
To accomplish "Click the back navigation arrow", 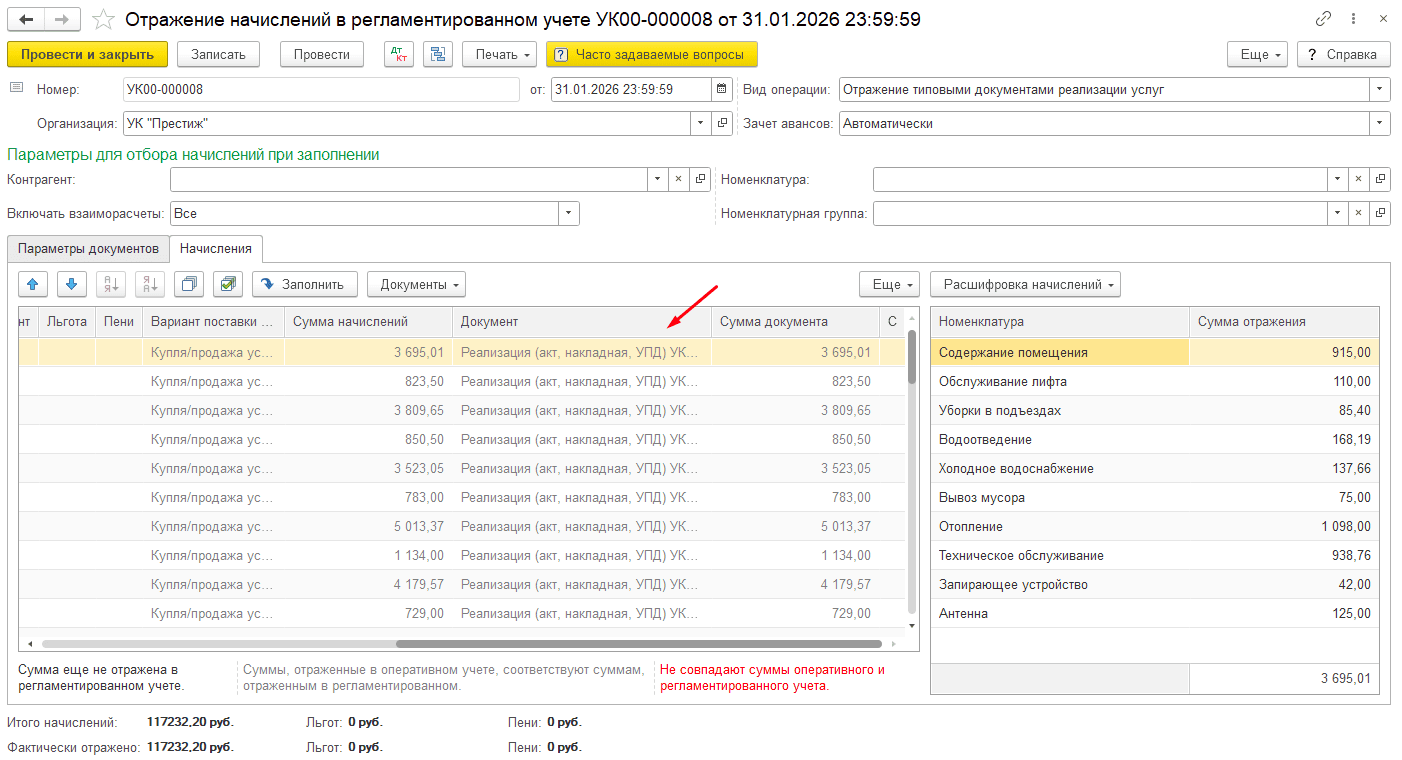I will [x=26, y=19].
